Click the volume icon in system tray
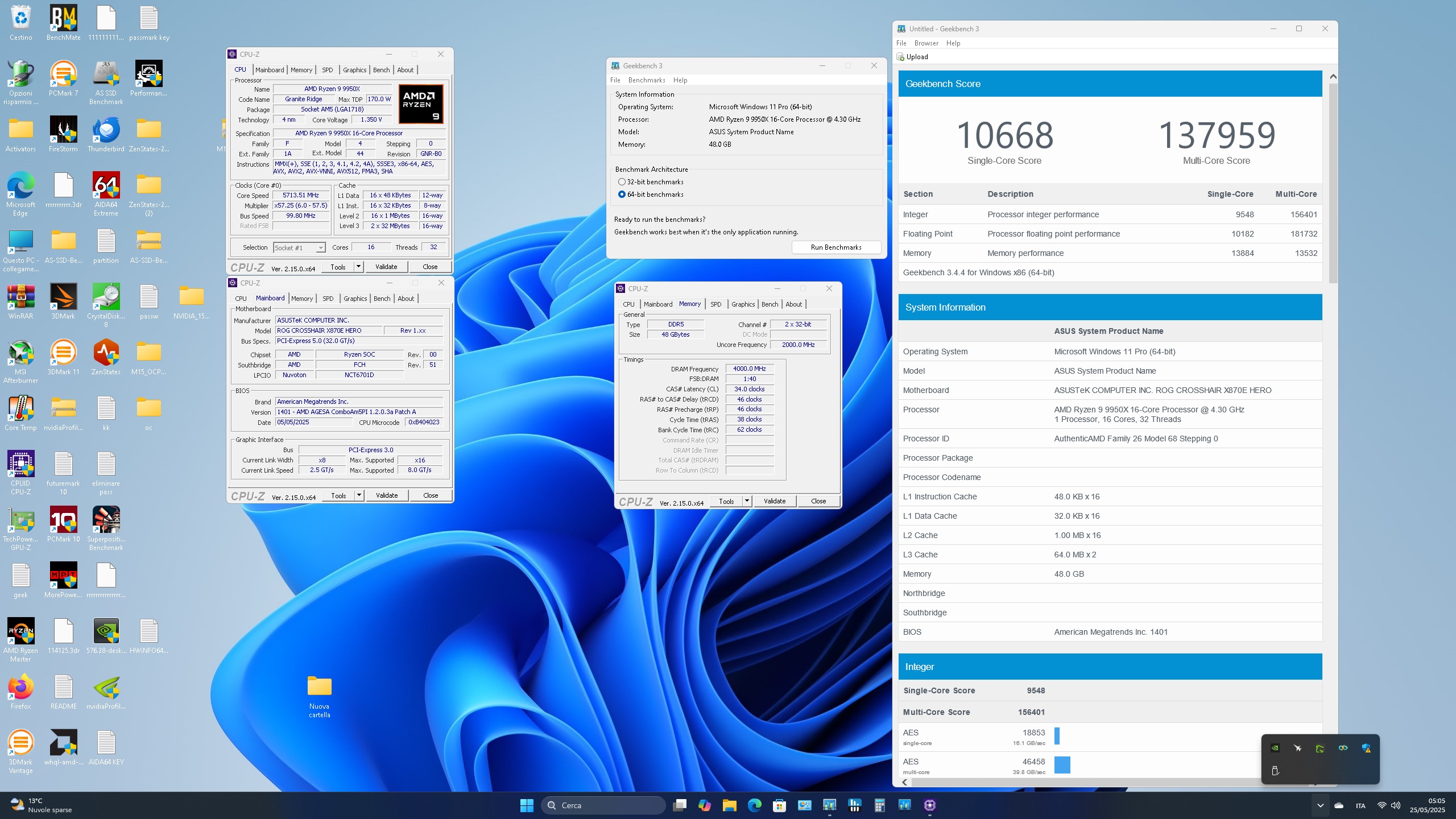This screenshot has height=819, width=1456. click(x=1396, y=805)
